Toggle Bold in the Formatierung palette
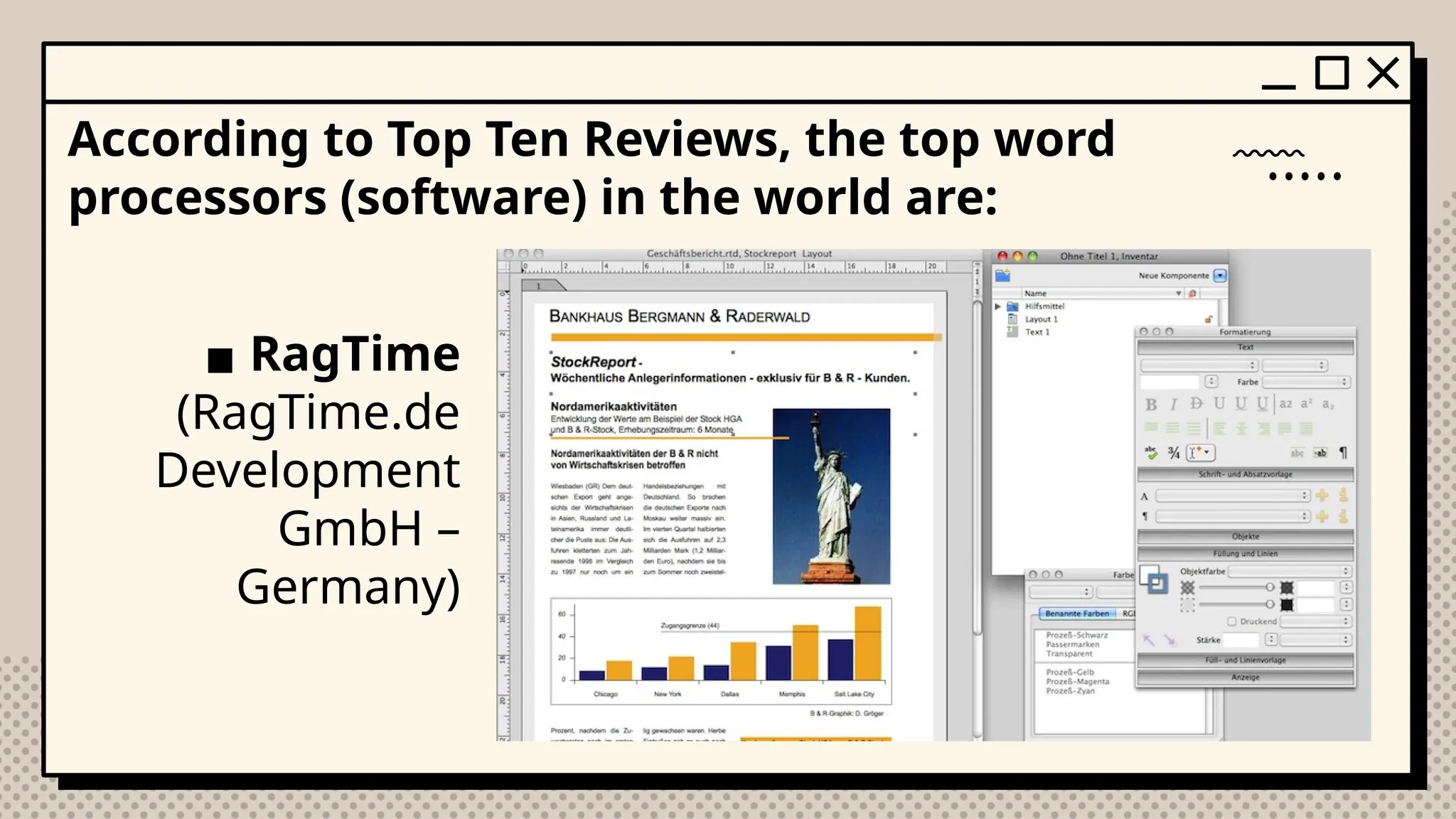This screenshot has height=819, width=1456. coord(1151,405)
